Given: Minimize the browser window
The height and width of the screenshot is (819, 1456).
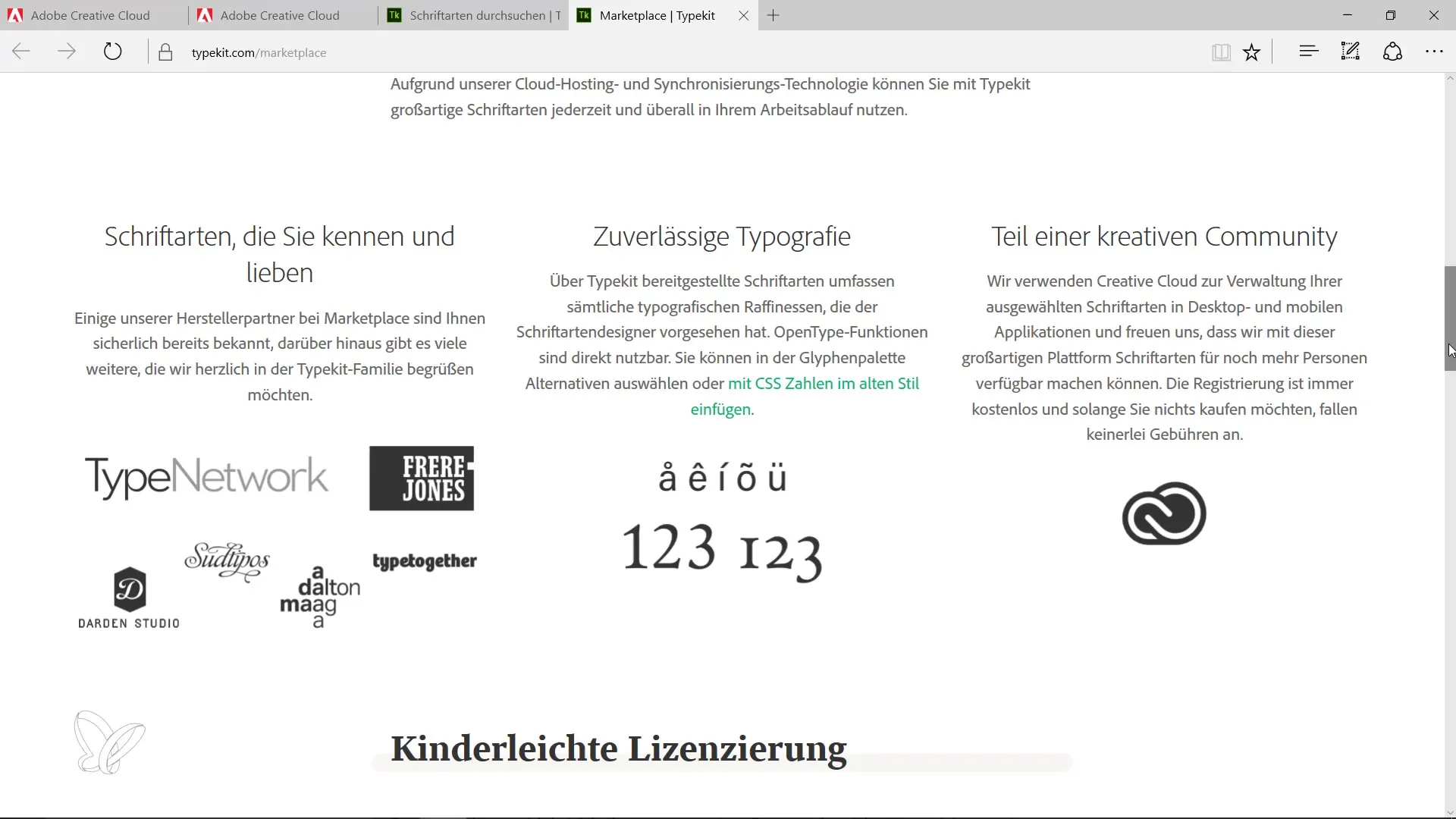Looking at the screenshot, I should (x=1348, y=15).
